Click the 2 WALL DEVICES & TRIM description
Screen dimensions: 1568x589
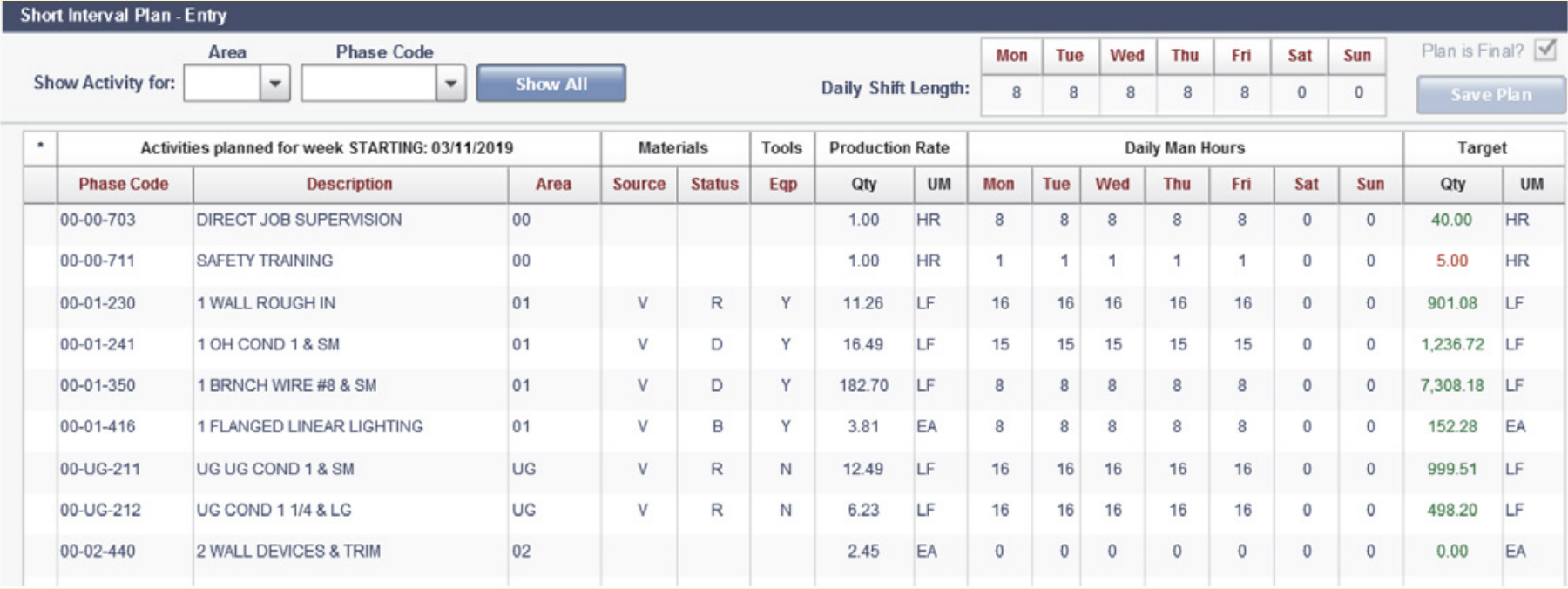click(288, 552)
